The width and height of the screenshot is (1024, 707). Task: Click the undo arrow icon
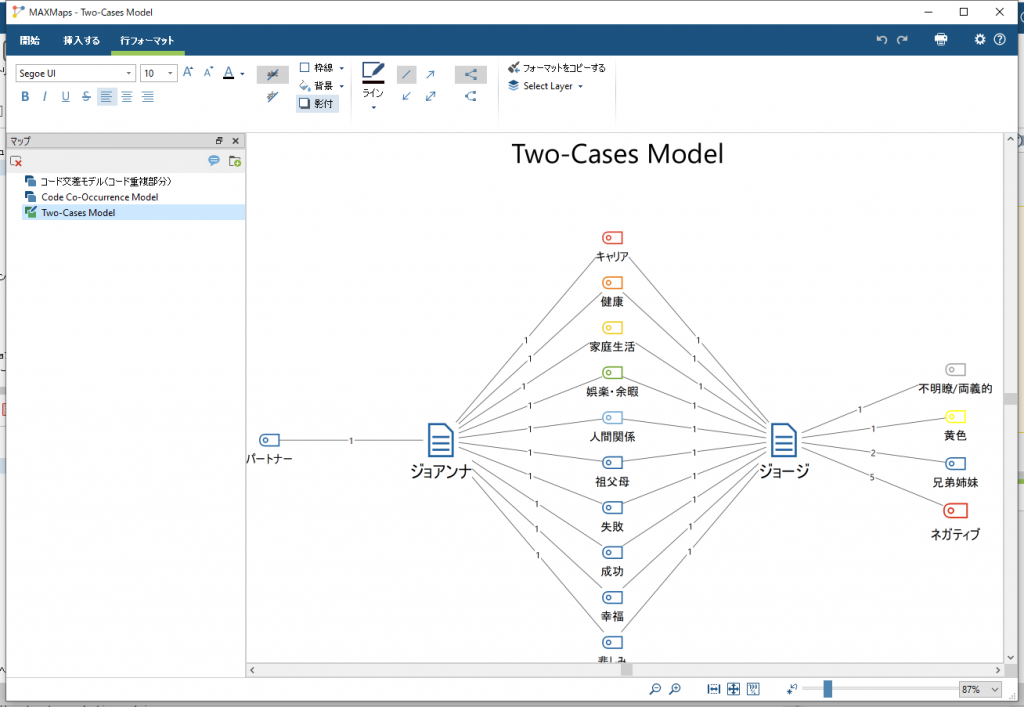tap(881, 40)
